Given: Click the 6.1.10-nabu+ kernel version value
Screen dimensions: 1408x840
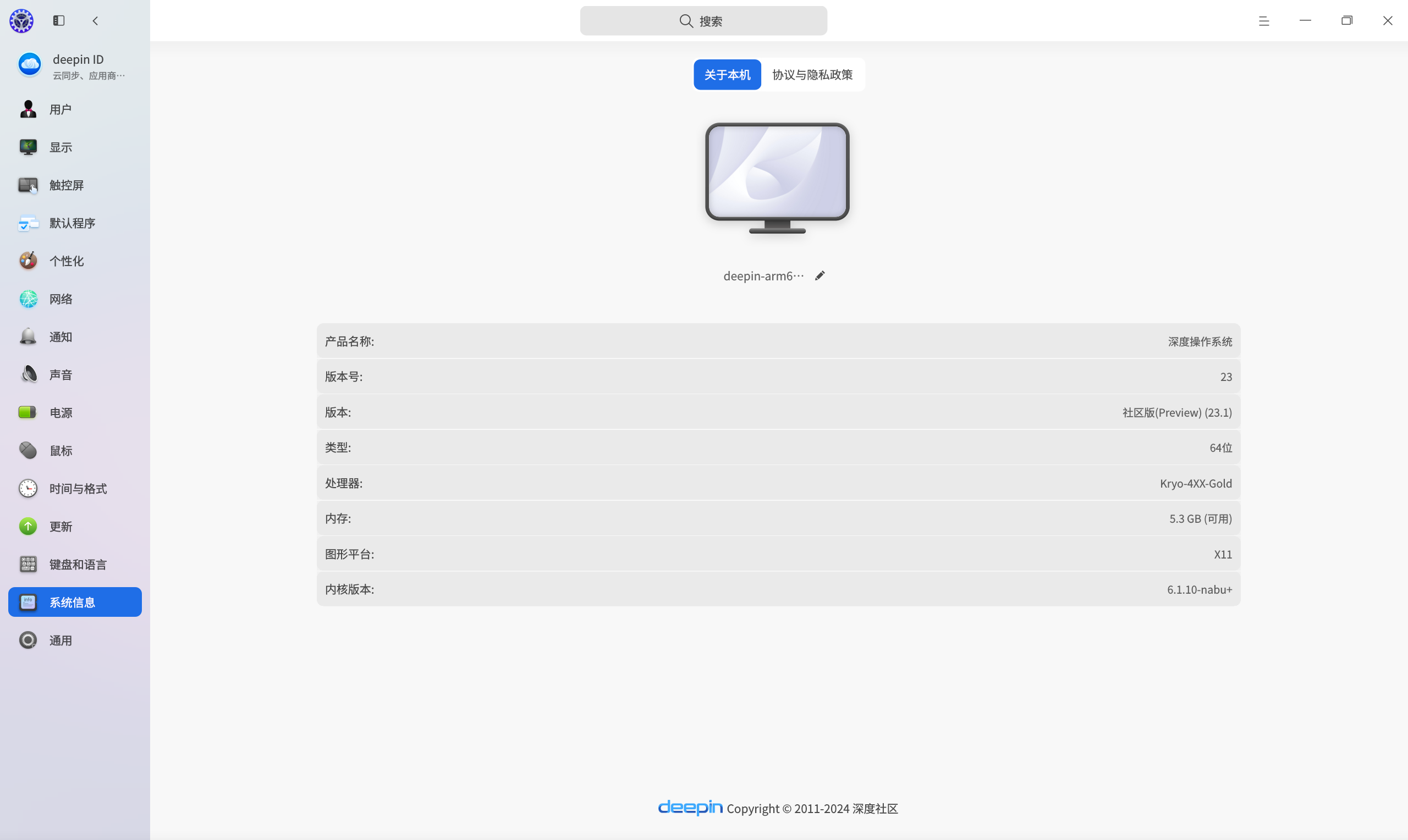Looking at the screenshot, I should click(x=1199, y=590).
